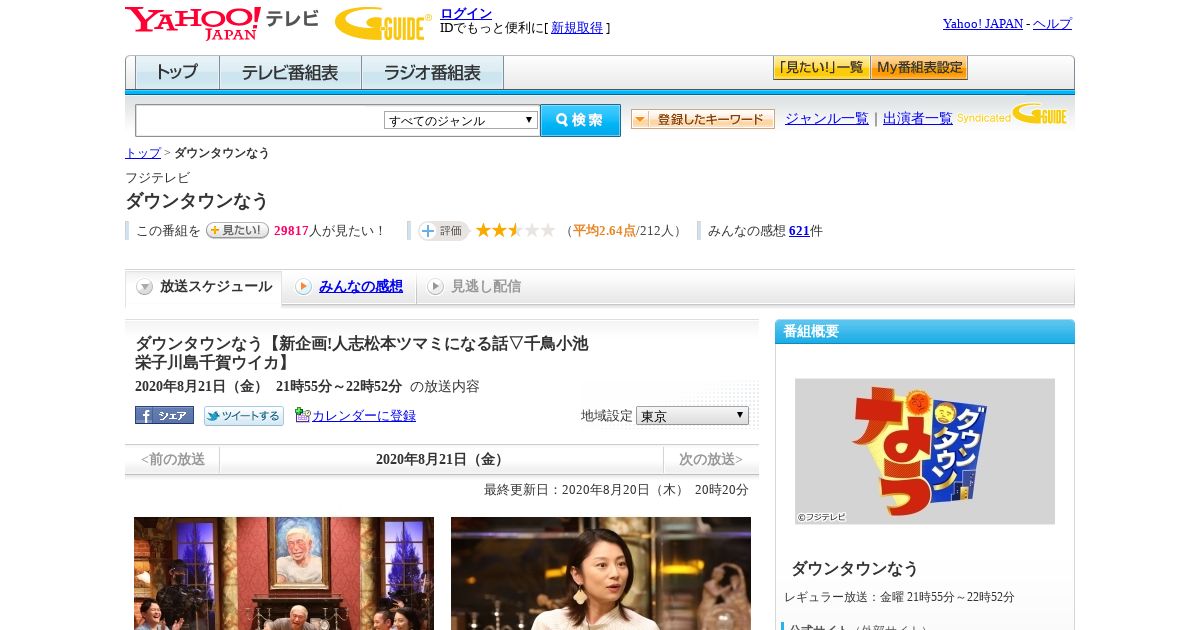Click the カレンダーに登録 link

click(x=364, y=415)
